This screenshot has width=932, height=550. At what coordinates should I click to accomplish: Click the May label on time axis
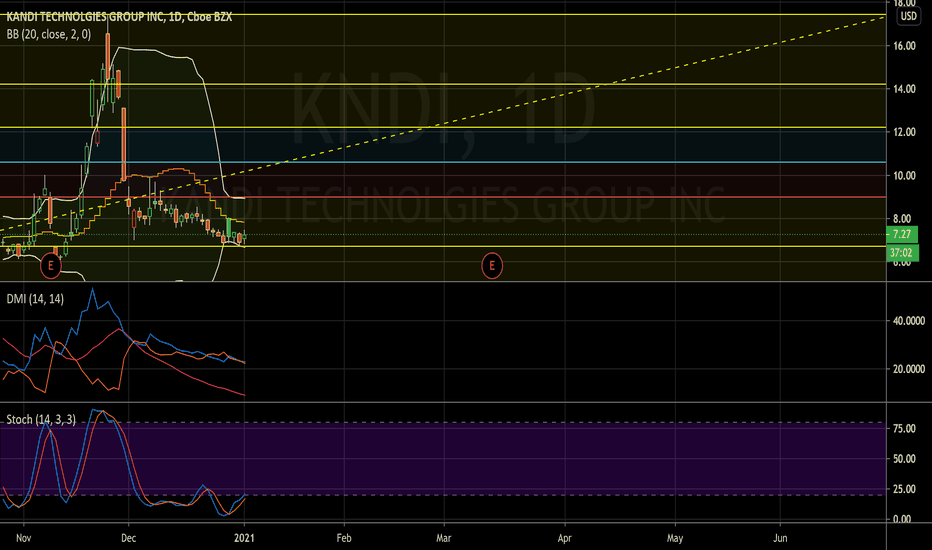(x=675, y=538)
